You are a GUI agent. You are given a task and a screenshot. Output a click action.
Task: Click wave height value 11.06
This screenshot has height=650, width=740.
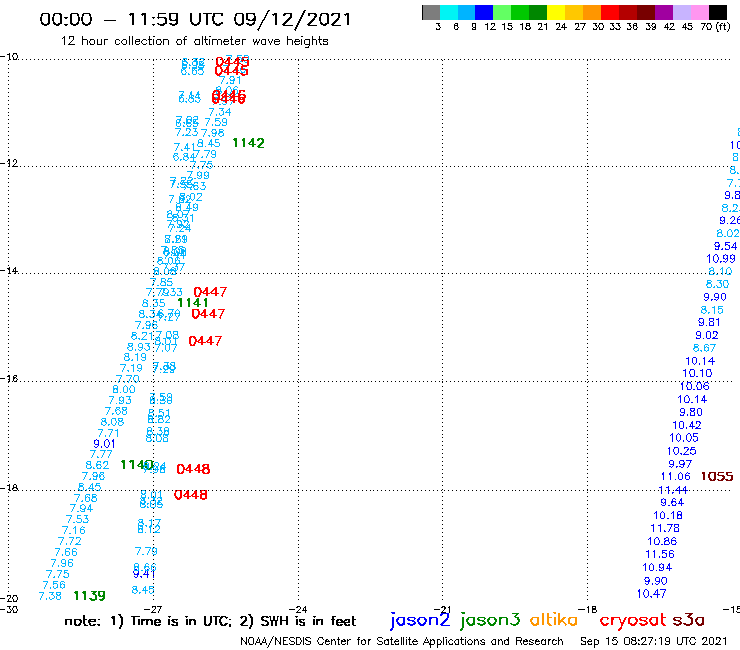tap(675, 477)
